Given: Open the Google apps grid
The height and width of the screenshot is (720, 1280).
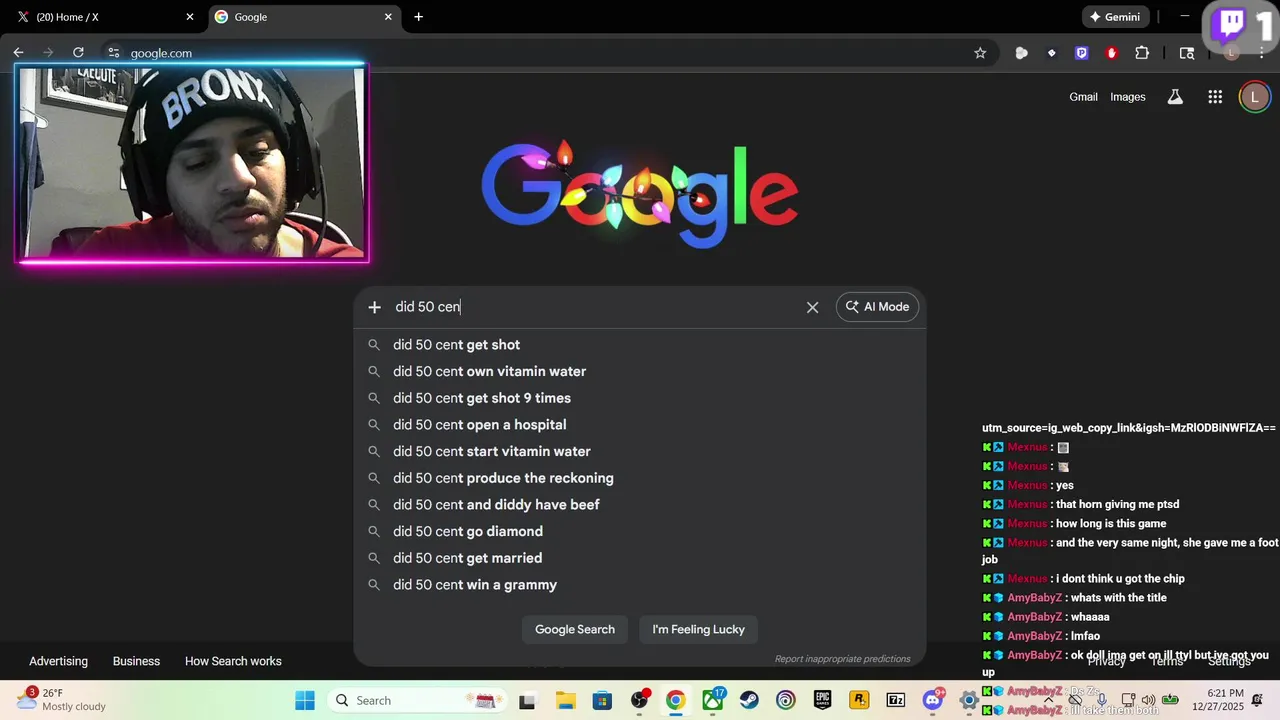Looking at the screenshot, I should point(1215,97).
